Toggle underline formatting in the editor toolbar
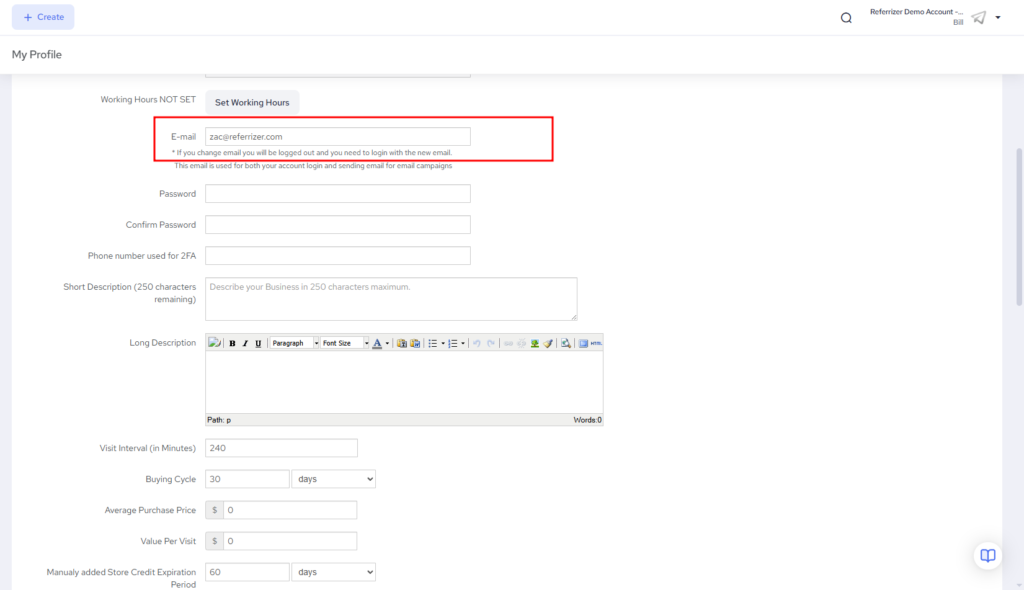The height and width of the screenshot is (590, 1024). coord(258,343)
